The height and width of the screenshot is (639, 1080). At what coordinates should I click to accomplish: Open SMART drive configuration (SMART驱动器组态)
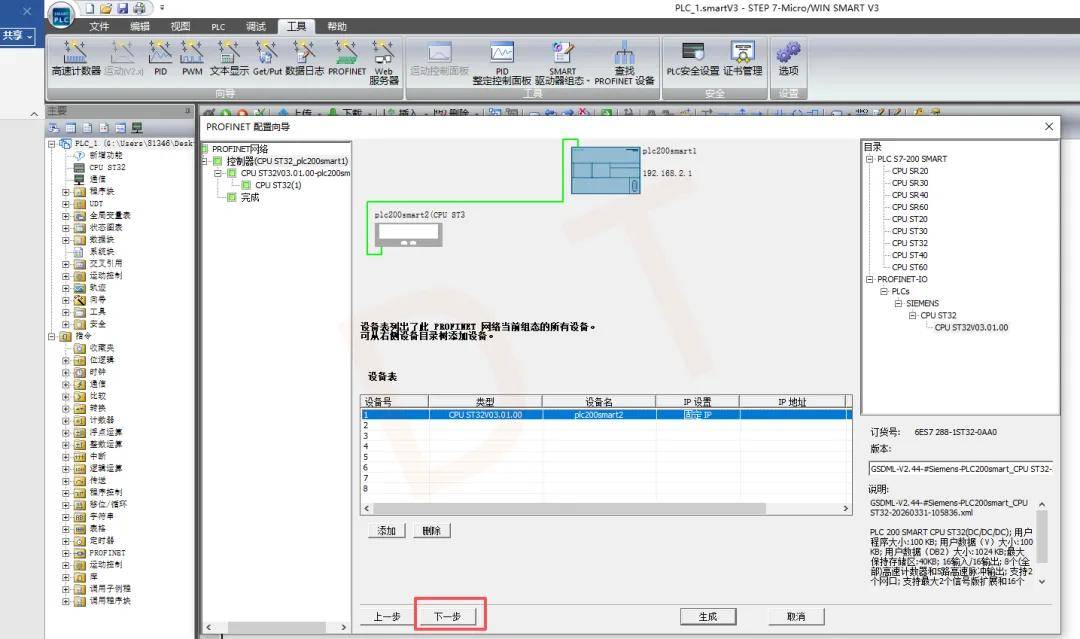click(562, 62)
